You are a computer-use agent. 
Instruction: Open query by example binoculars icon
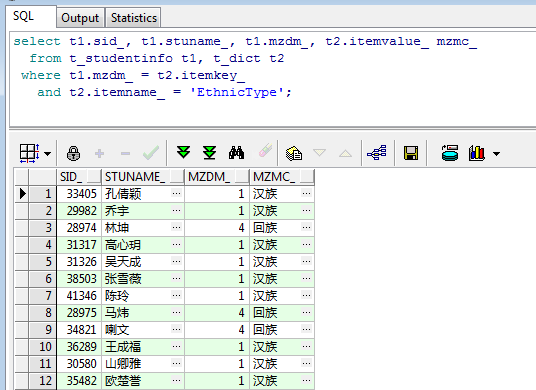(x=236, y=153)
